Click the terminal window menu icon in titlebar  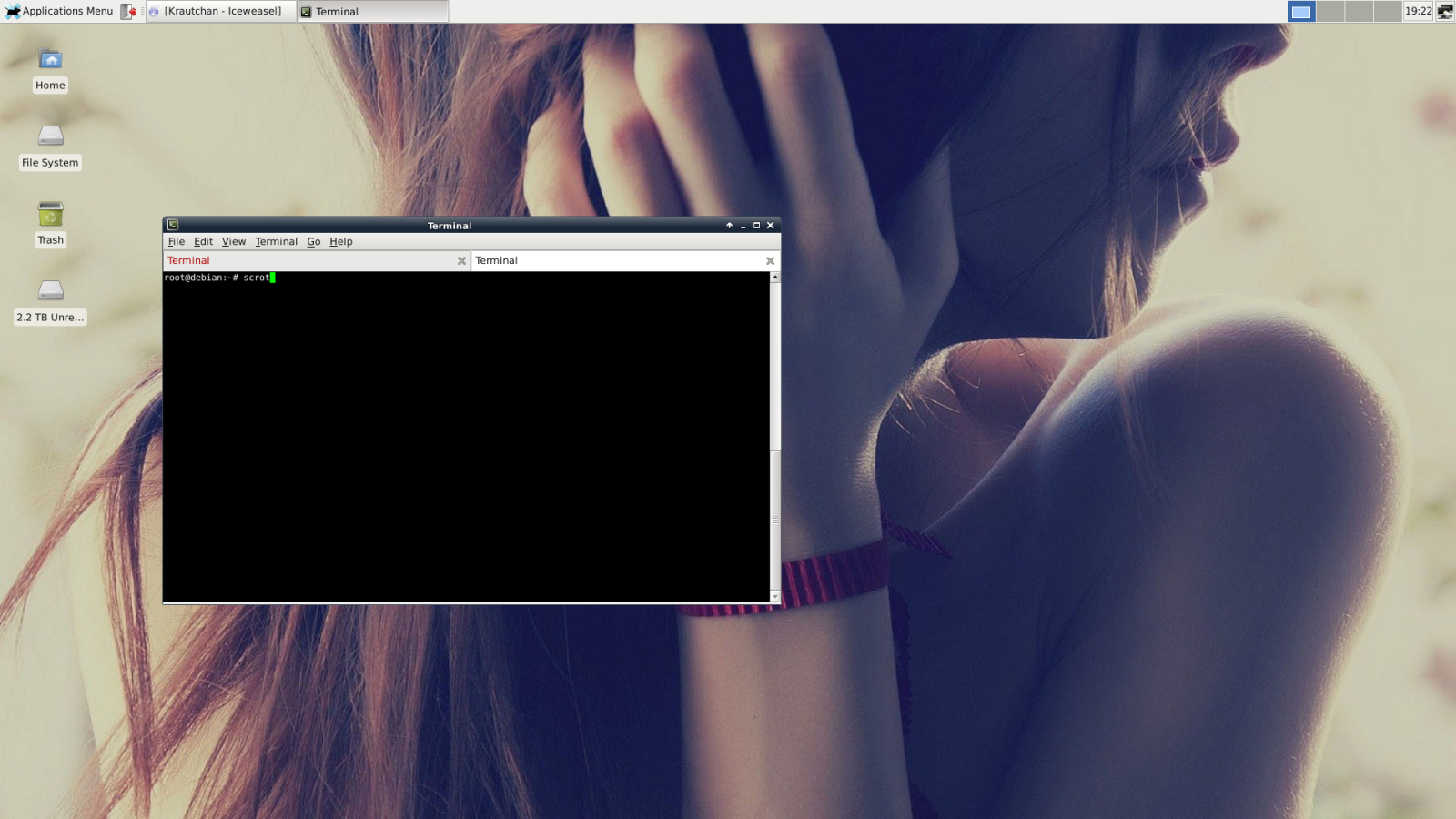(173, 225)
